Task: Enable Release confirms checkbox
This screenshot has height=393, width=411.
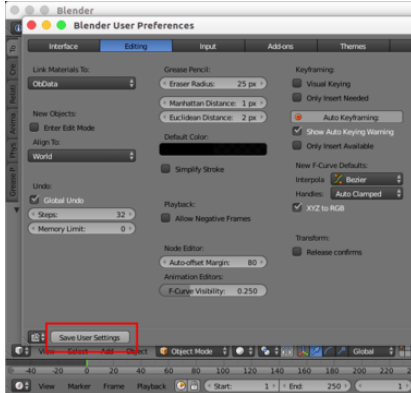Action: (x=297, y=252)
